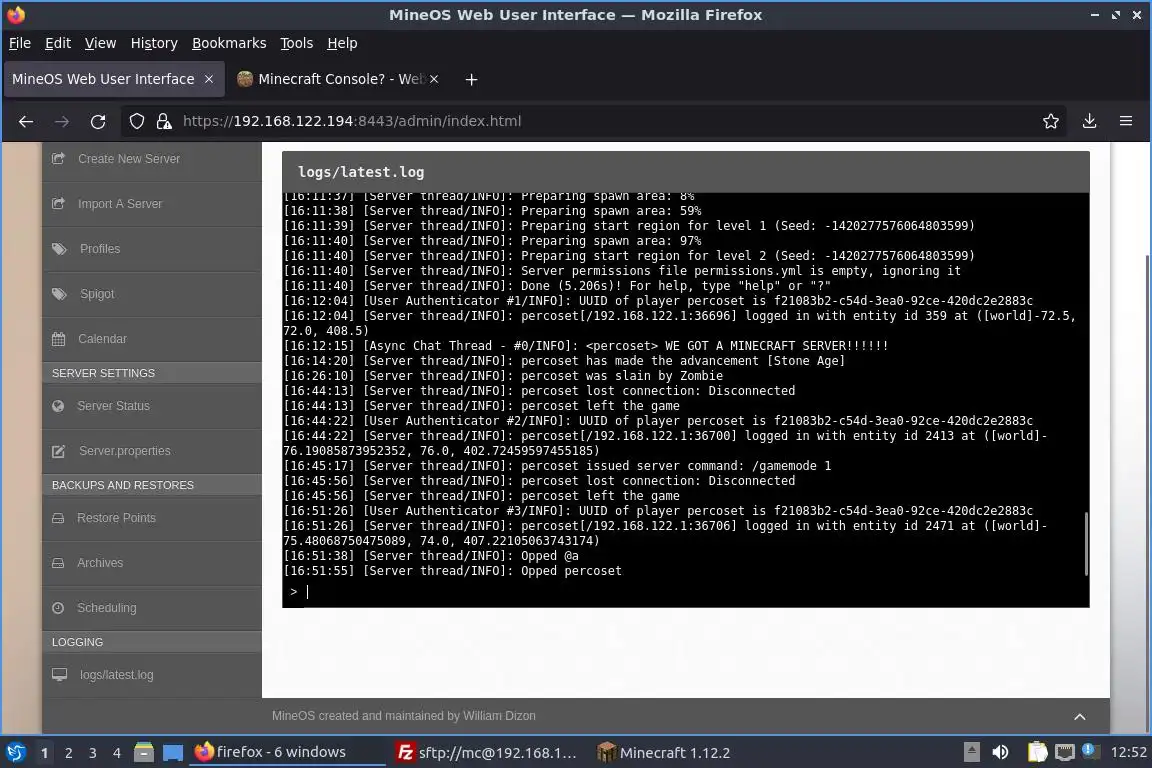Go forward with the browser forward arrow
This screenshot has height=768, width=1152.
click(x=62, y=121)
